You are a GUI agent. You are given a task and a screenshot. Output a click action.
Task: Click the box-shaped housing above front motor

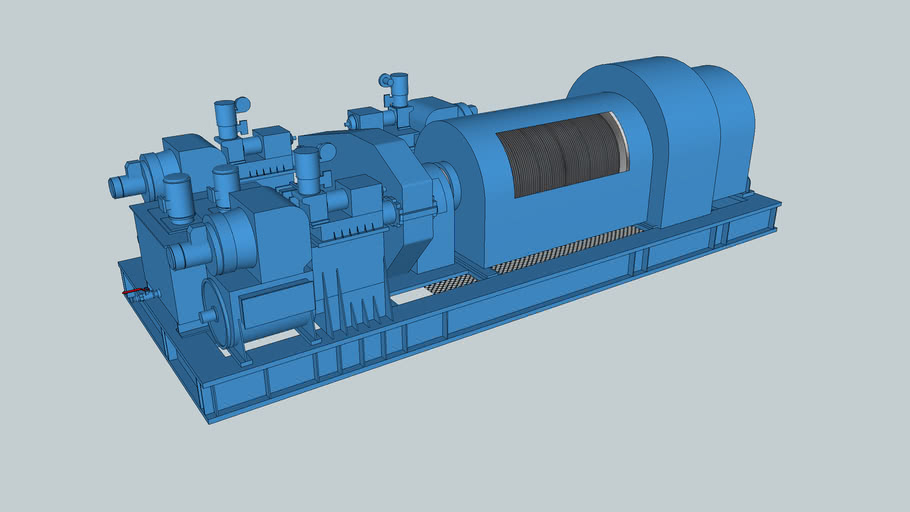tap(258, 225)
